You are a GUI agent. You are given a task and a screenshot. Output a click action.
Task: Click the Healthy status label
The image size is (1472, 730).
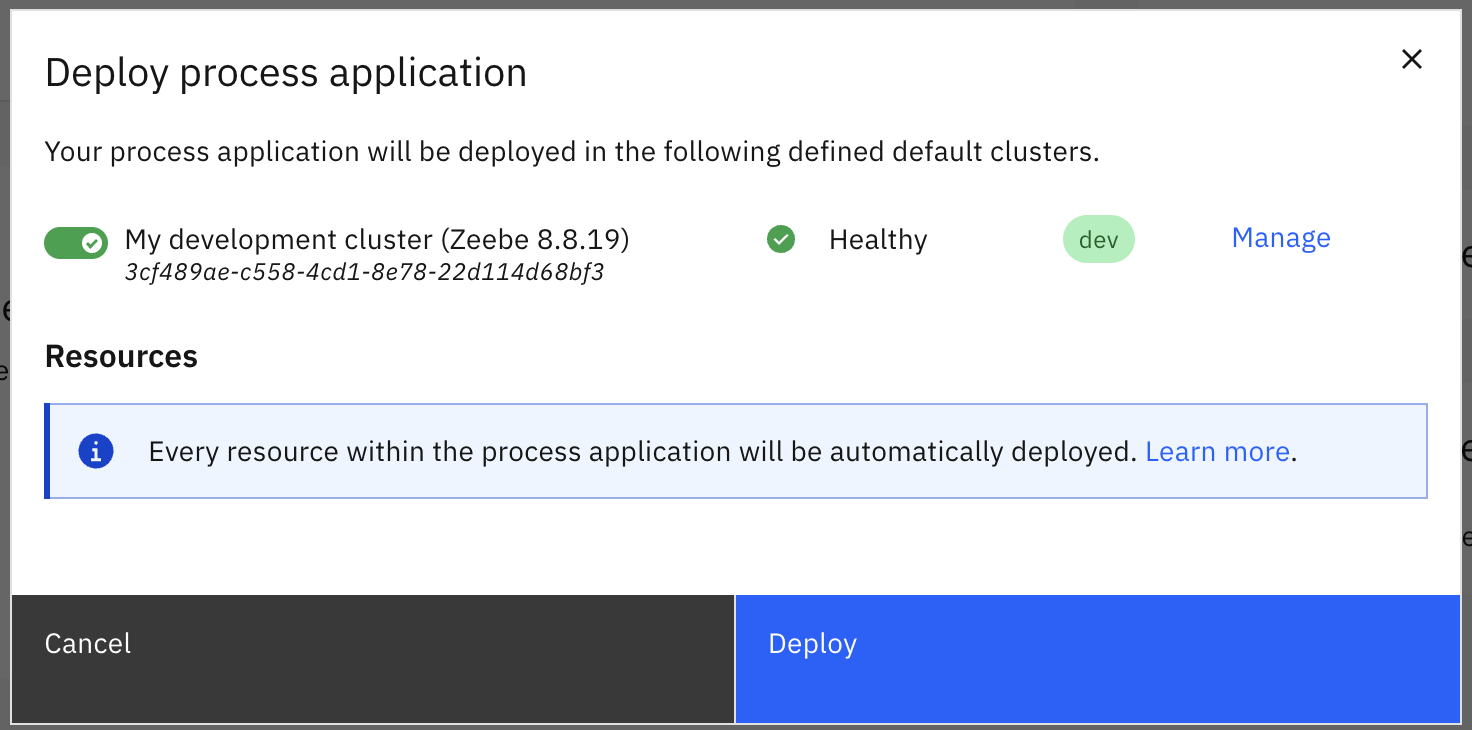[x=877, y=240]
